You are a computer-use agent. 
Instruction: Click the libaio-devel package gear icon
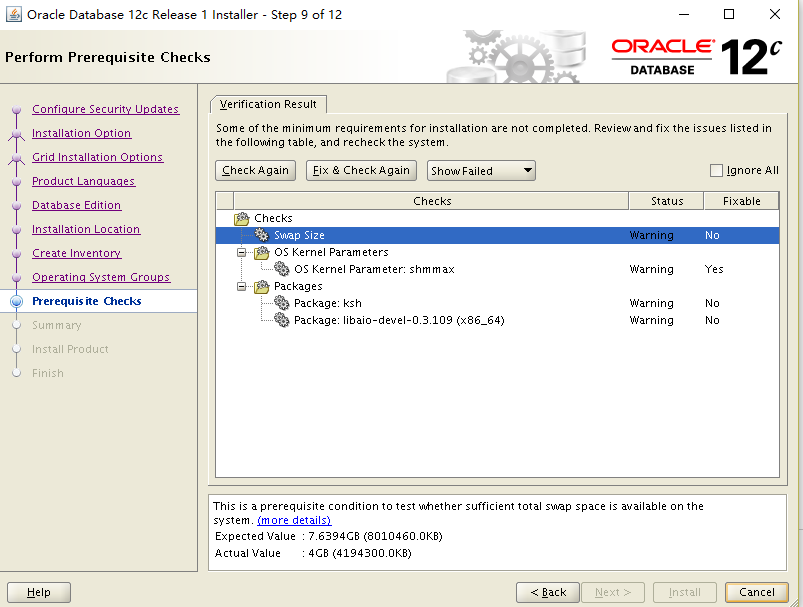coord(282,320)
